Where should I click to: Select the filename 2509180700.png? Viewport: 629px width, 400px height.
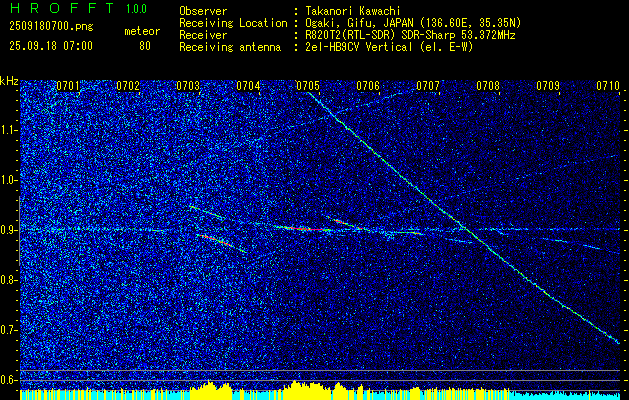[51, 27]
